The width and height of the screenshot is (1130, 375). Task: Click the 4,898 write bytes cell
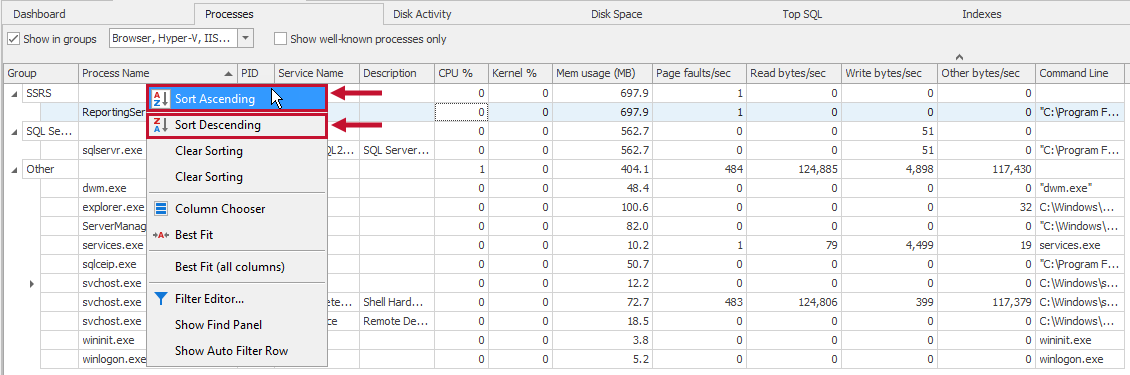pos(889,169)
